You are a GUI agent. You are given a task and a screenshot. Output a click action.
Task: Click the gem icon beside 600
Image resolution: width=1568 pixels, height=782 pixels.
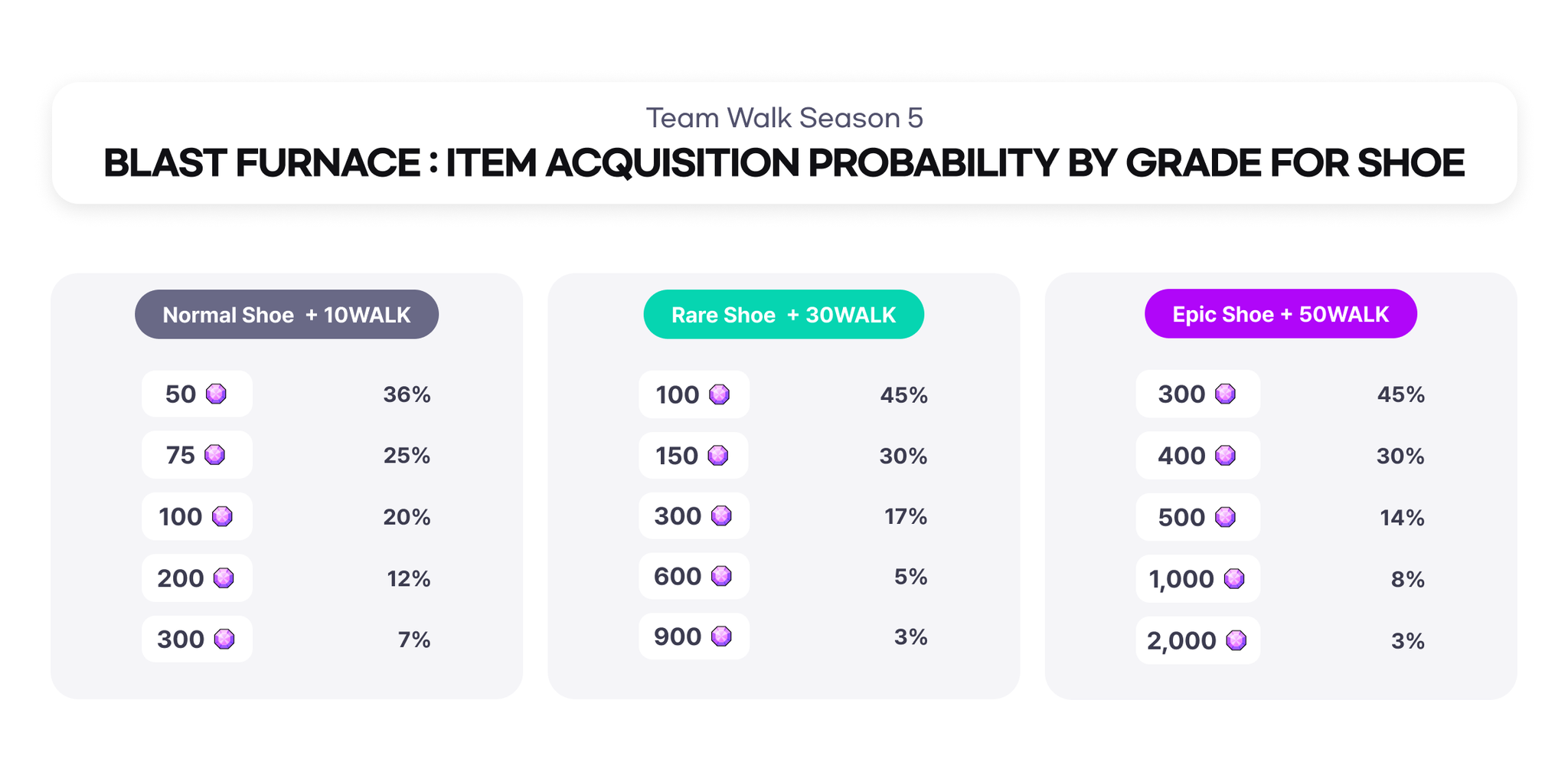[x=721, y=576]
